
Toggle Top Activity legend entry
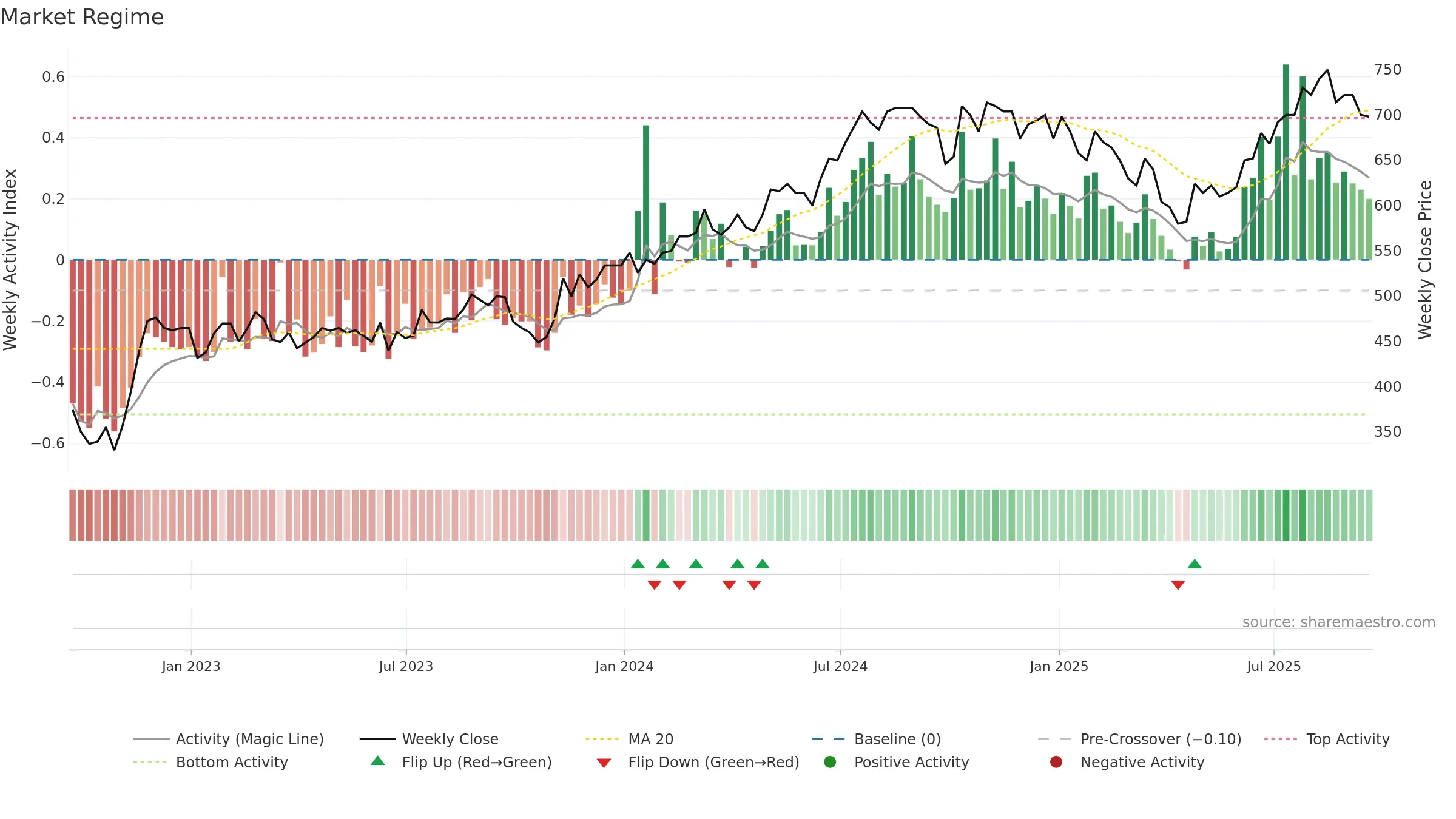point(1326,739)
